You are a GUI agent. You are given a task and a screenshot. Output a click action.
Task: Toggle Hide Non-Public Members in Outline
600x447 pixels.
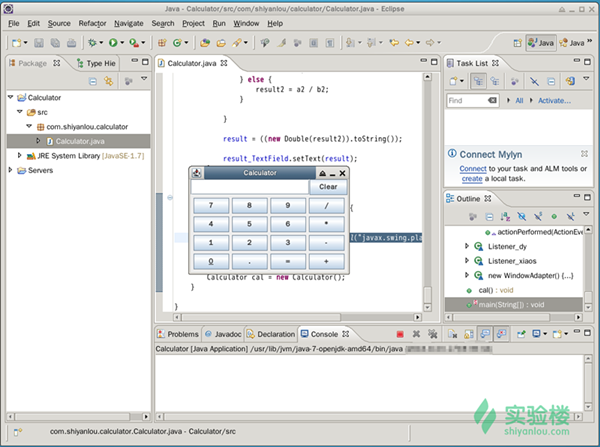[554, 217]
